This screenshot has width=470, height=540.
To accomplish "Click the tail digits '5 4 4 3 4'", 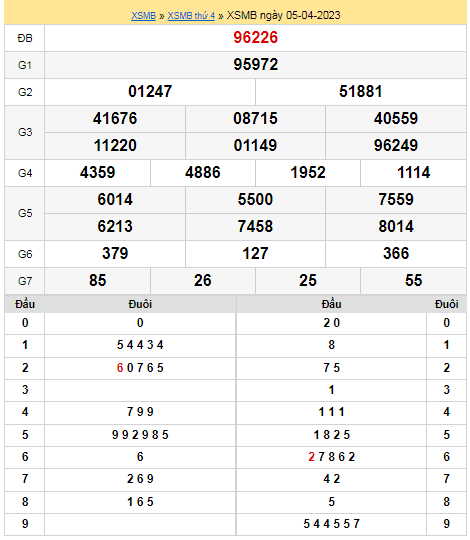I will pyautogui.click(x=140, y=345).
